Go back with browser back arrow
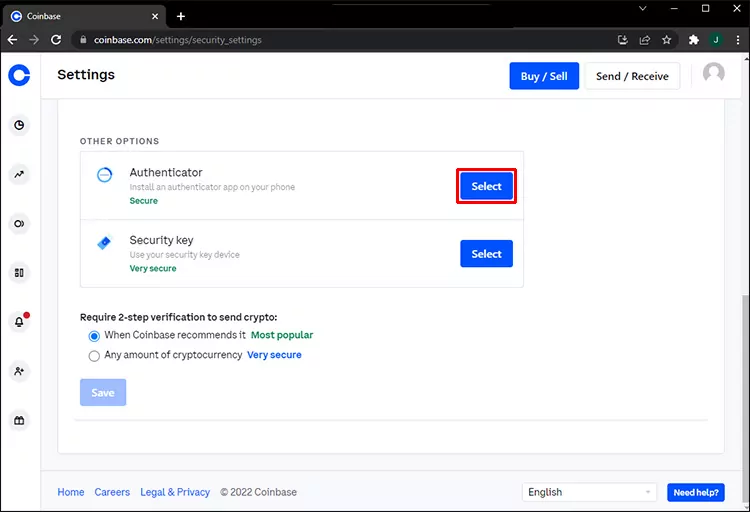The width and height of the screenshot is (750, 512). pos(12,40)
